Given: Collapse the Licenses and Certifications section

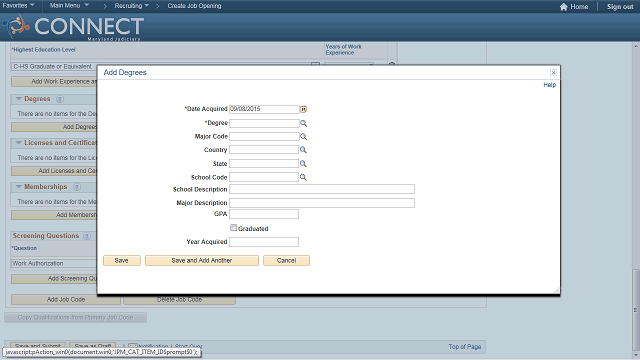Looking at the screenshot, I should click(18, 143).
